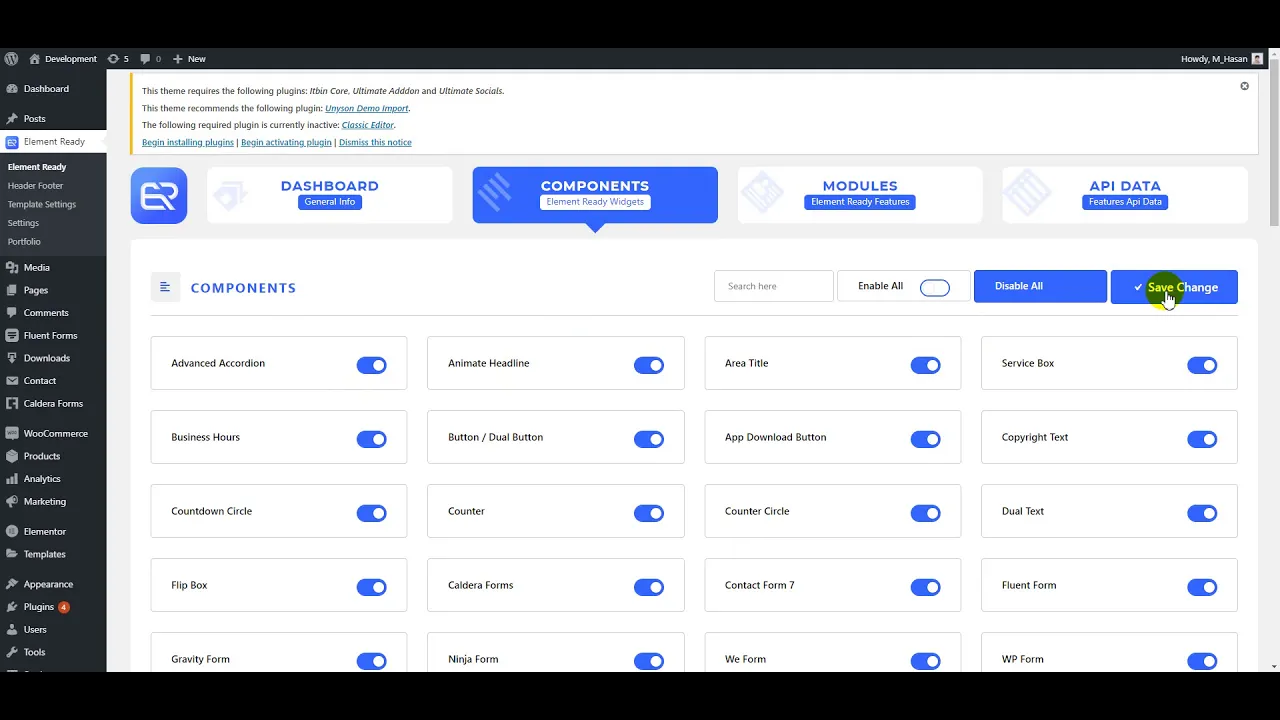This screenshot has height=720, width=1280.
Task: Switch to the Modules tab
Action: coord(860,195)
